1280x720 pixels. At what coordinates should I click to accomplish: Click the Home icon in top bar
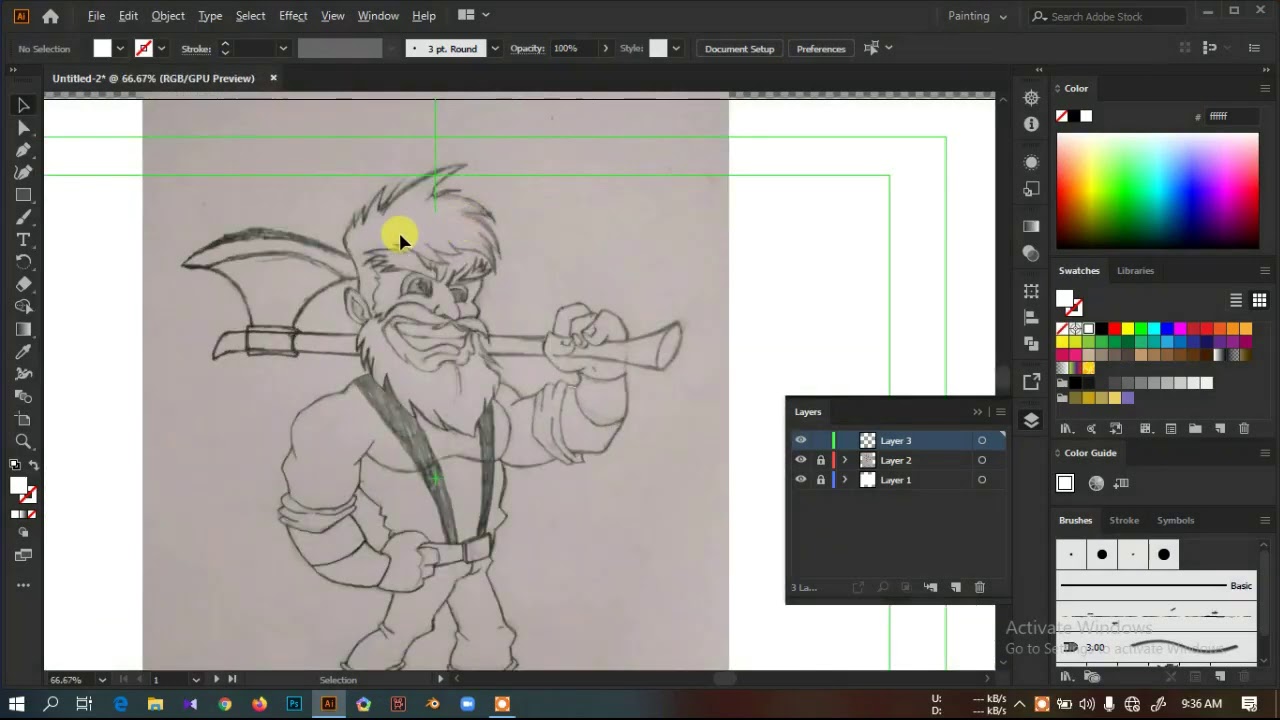pos(50,16)
